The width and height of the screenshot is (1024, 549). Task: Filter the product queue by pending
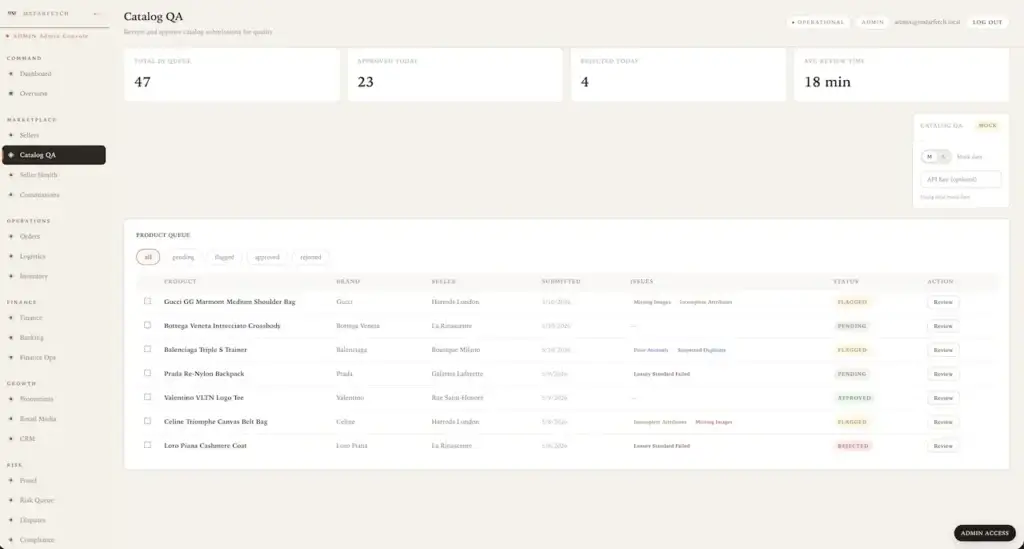pos(183,257)
